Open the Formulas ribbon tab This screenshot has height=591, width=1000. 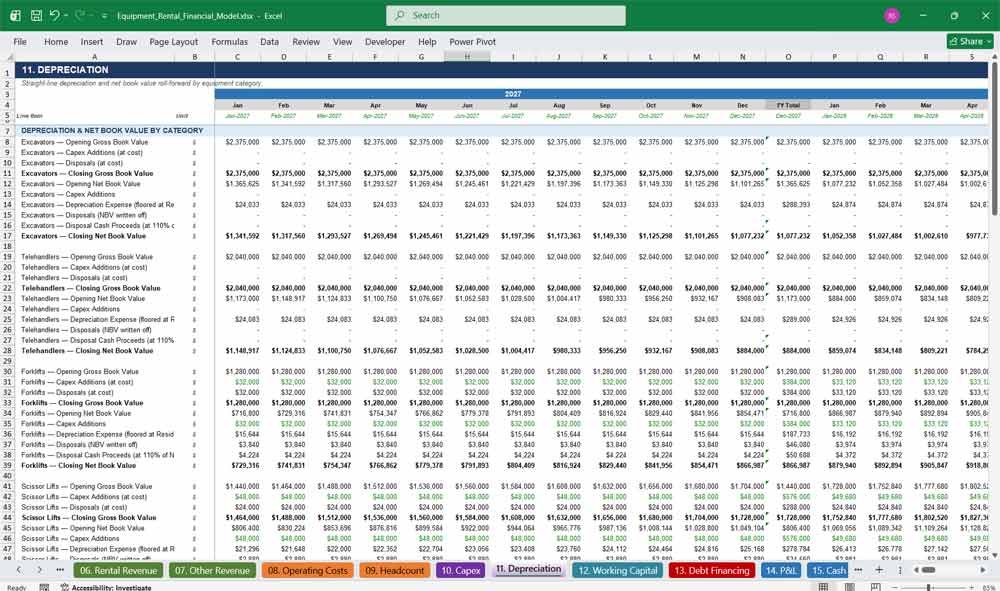point(230,41)
